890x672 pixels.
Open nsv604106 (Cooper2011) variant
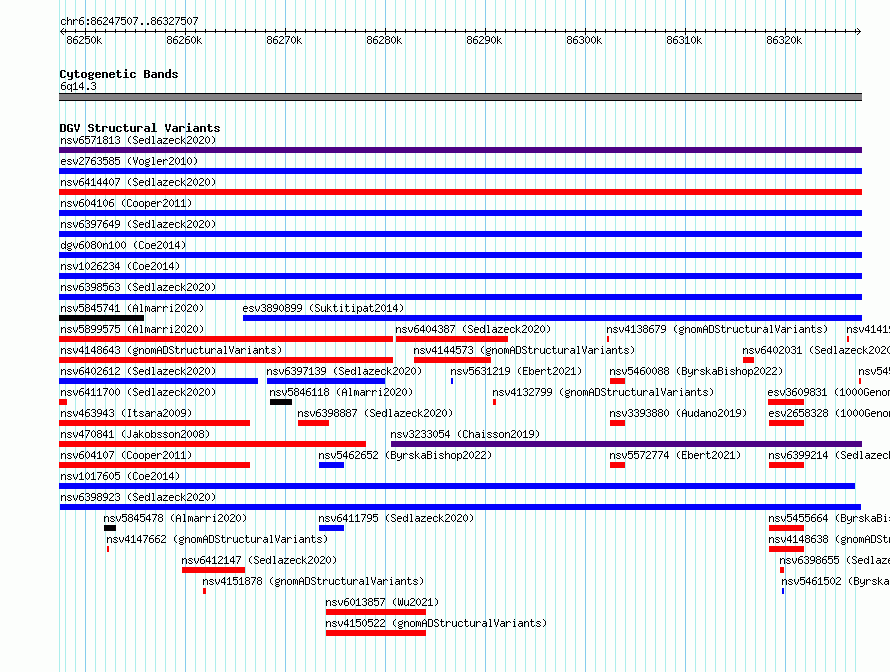coord(126,203)
